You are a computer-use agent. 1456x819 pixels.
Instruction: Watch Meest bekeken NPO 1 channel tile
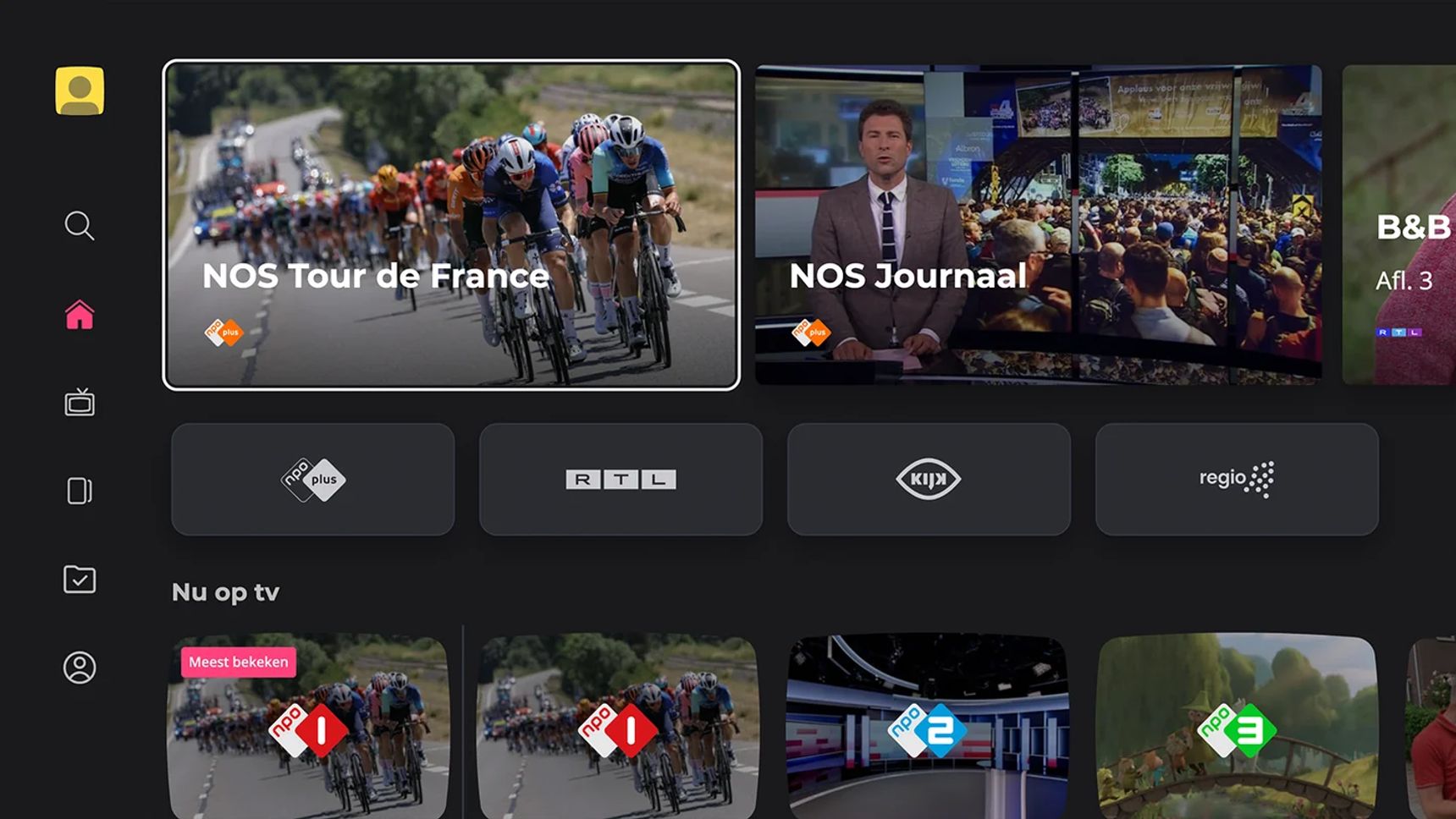[308, 727]
